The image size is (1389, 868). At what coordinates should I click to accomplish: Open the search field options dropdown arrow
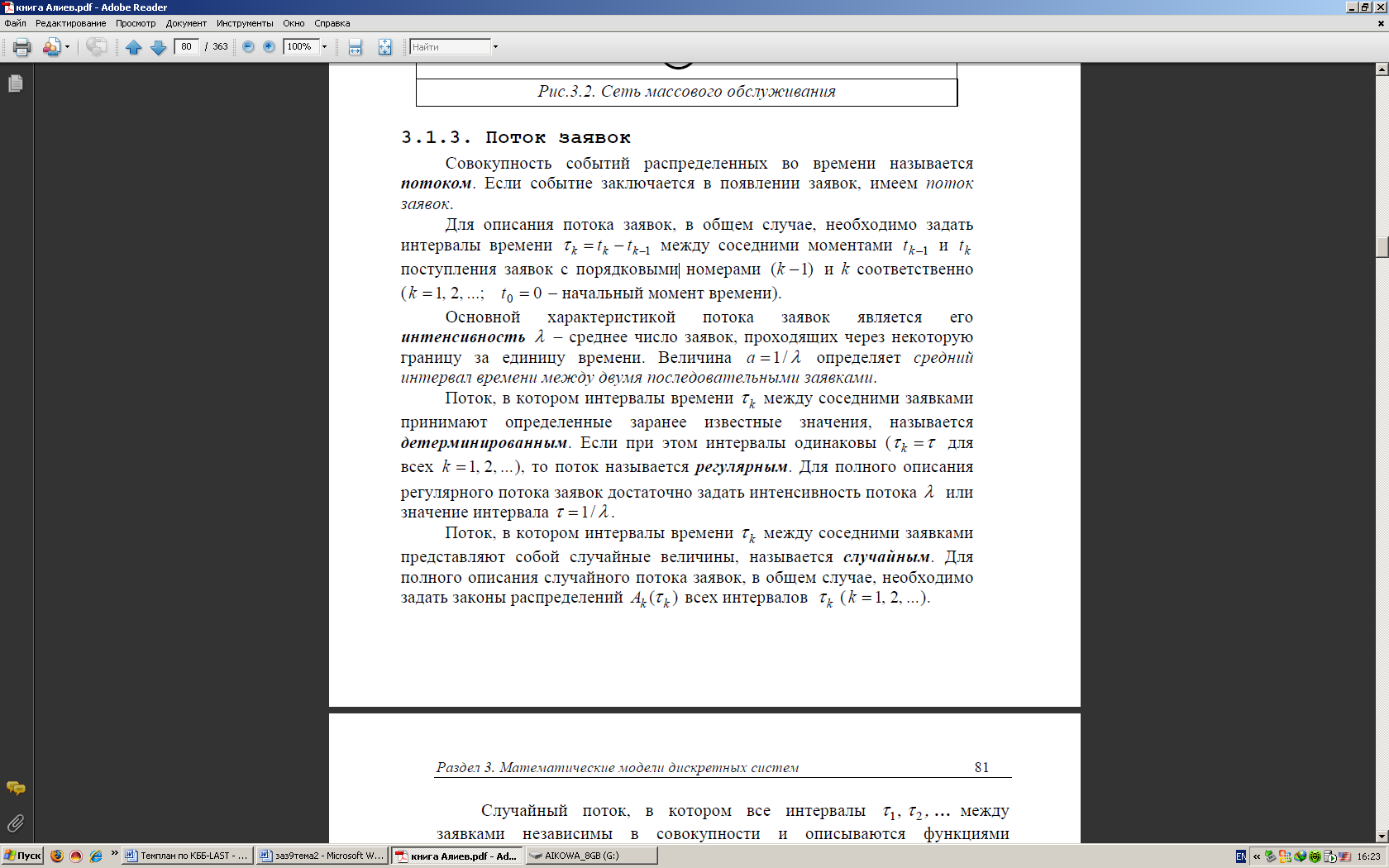[496, 47]
